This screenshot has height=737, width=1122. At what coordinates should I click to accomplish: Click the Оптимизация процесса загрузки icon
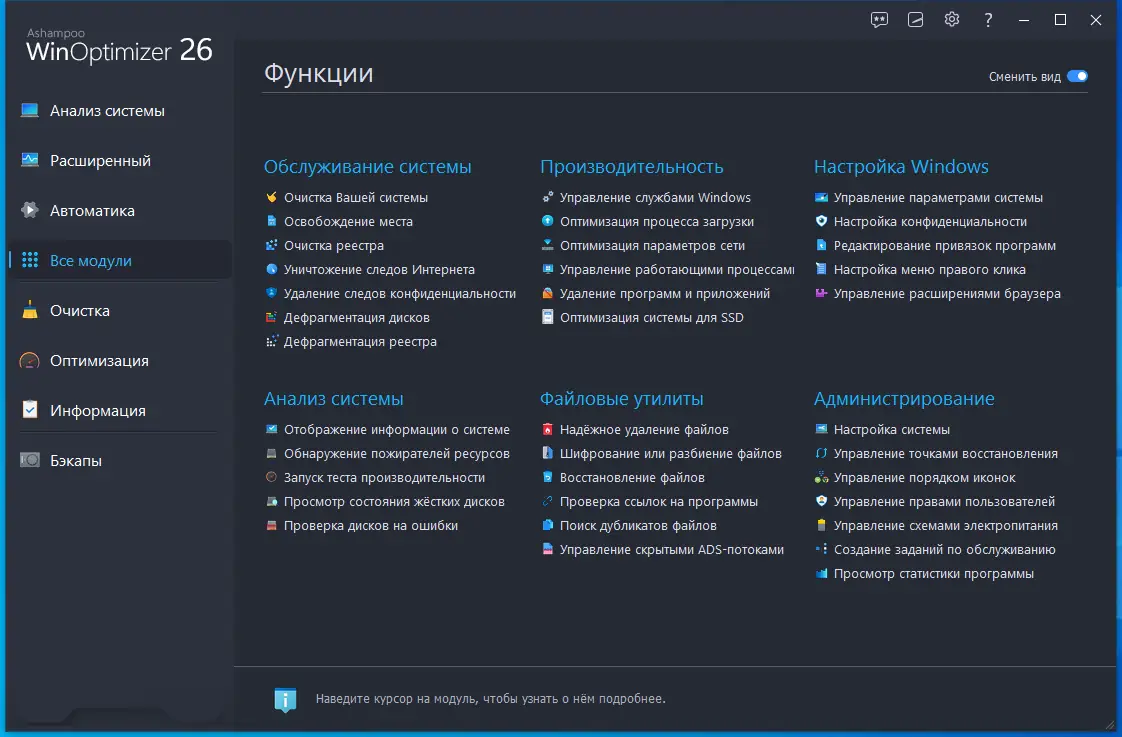click(x=547, y=221)
